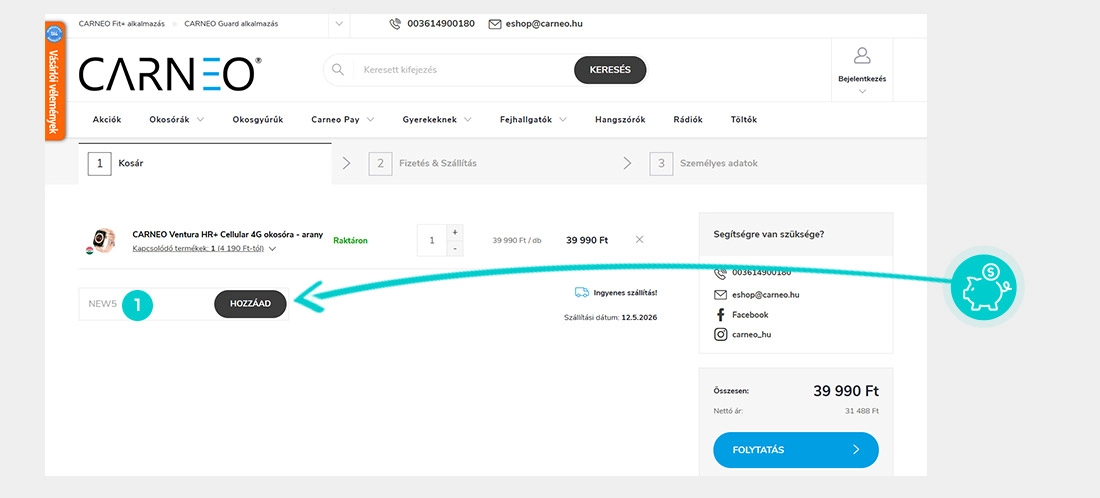Click eshop@carneo.hu in help box
The height and width of the screenshot is (498, 1100).
(765, 295)
